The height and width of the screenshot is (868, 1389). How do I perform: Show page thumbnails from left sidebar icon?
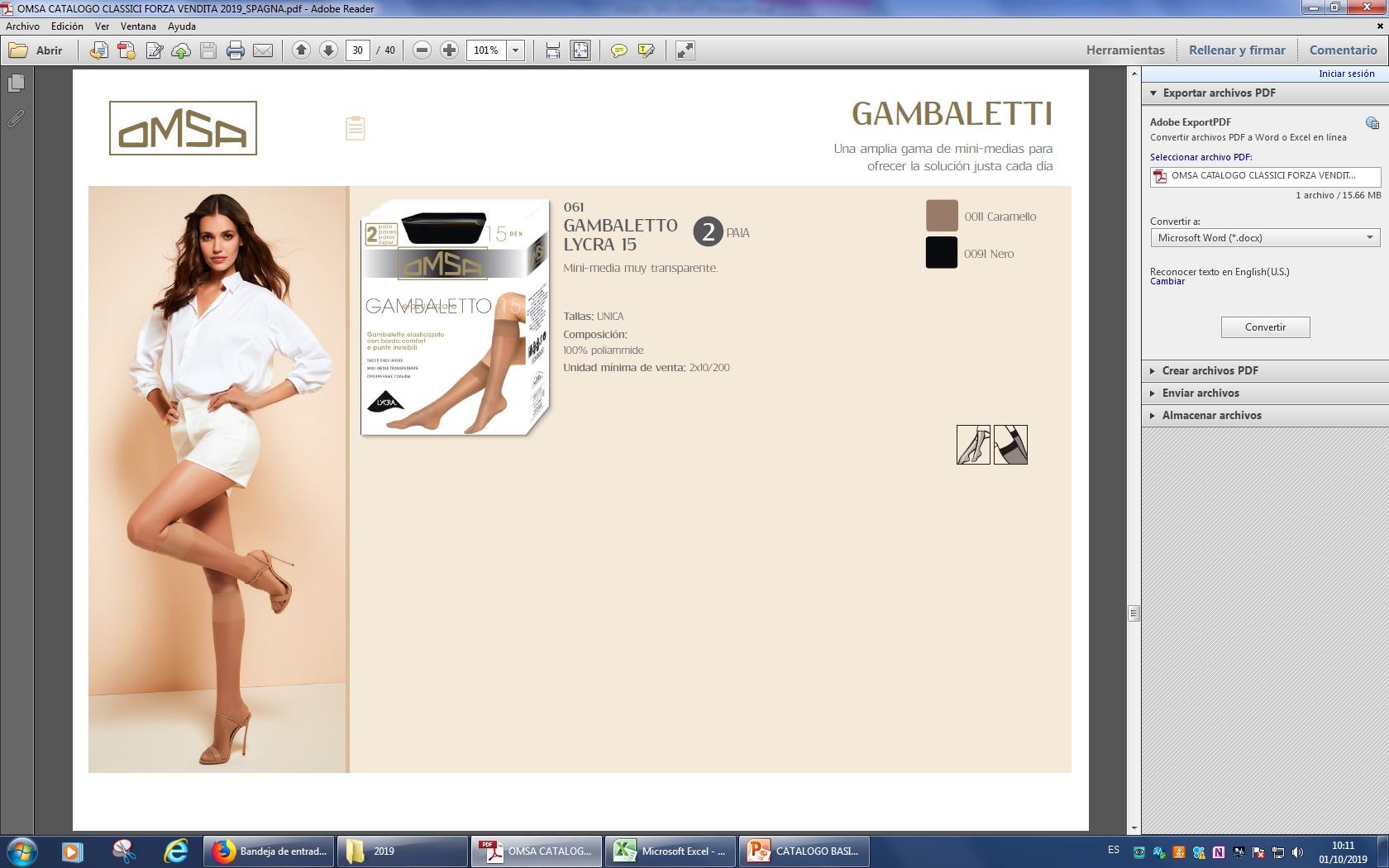(x=16, y=83)
